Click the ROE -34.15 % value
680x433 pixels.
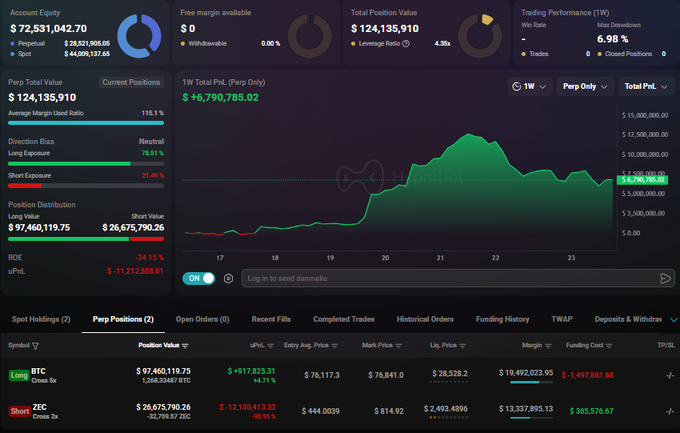(x=150, y=258)
